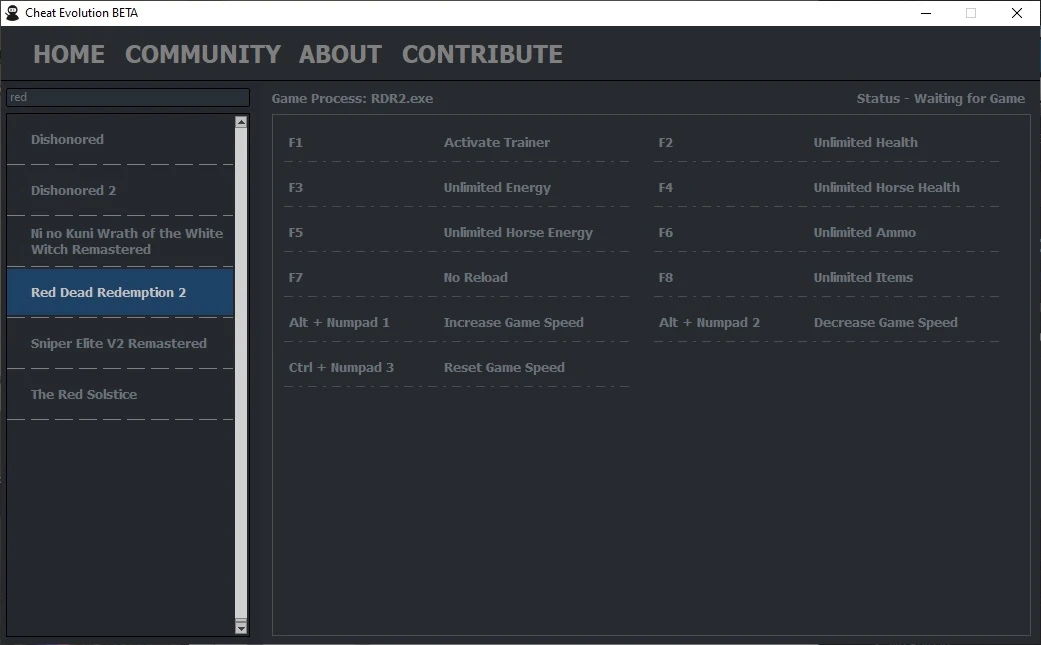Click the 'Decrease Game Speed' cheat
This screenshot has width=1041, height=645.
886,322
